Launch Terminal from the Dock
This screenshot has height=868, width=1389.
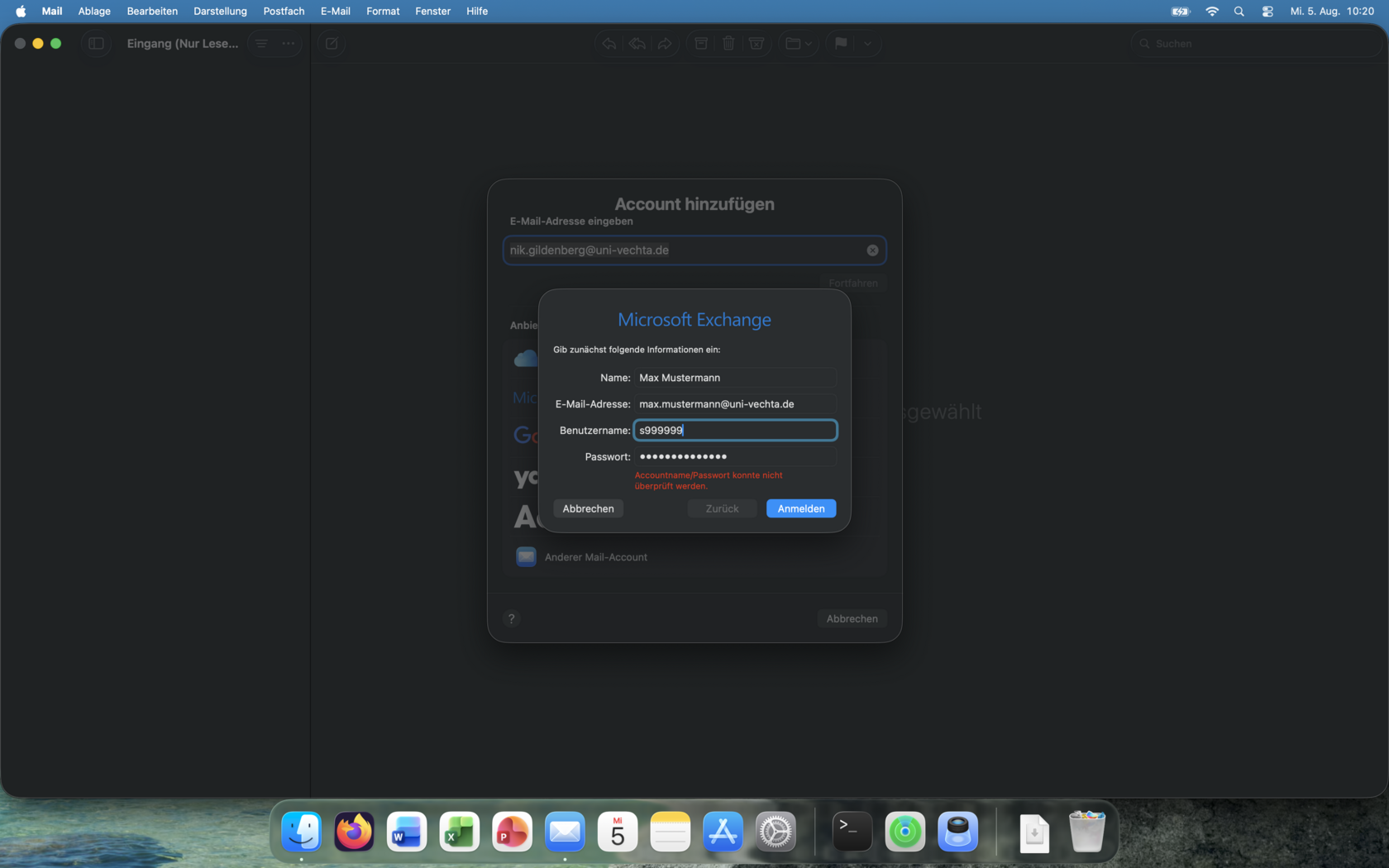click(852, 832)
